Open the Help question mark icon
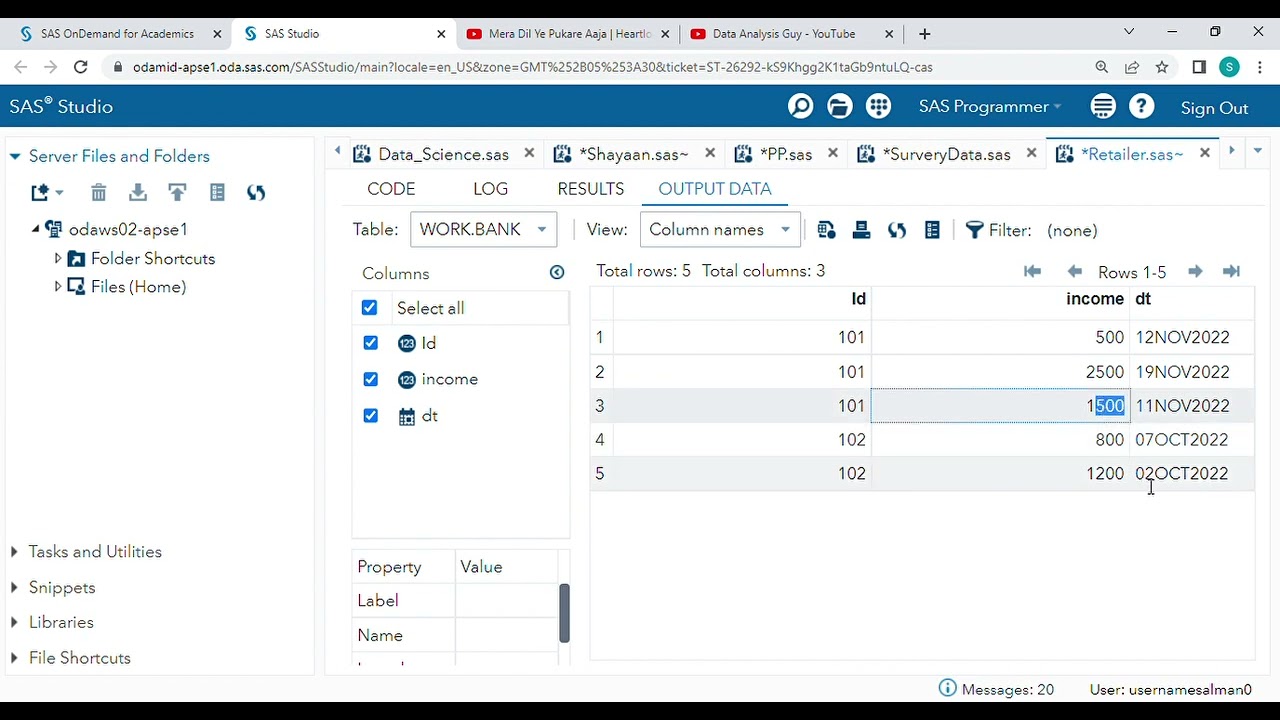Screen dimensions: 1280x720 coord(1141,107)
